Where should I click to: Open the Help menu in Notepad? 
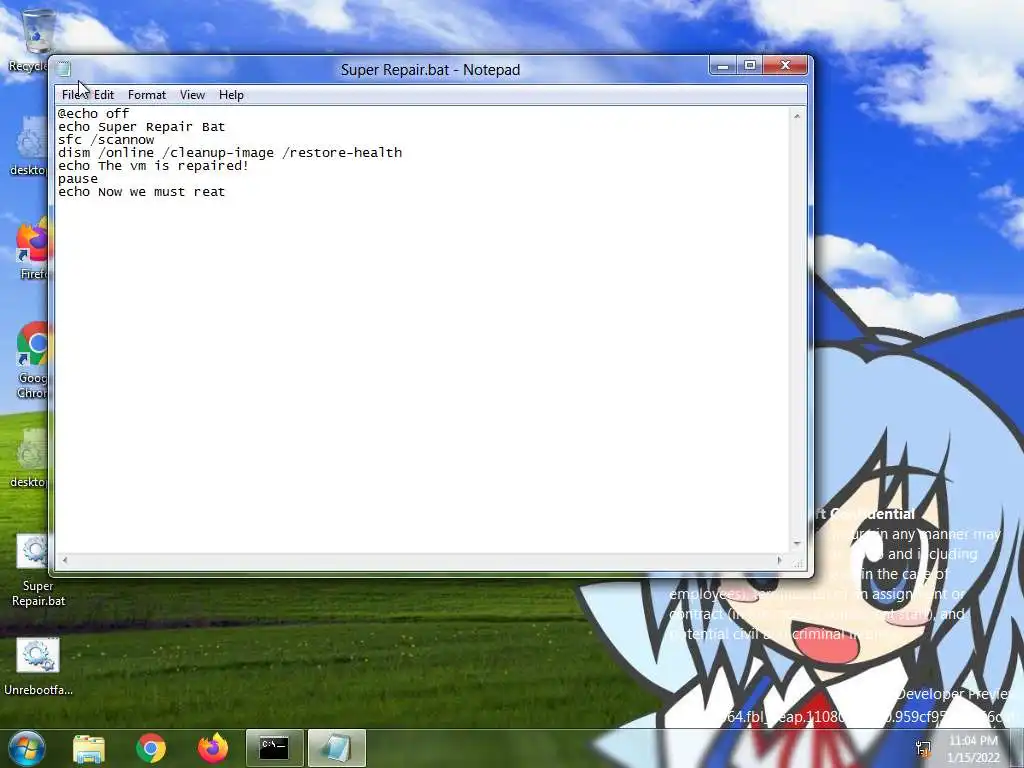pos(231,95)
